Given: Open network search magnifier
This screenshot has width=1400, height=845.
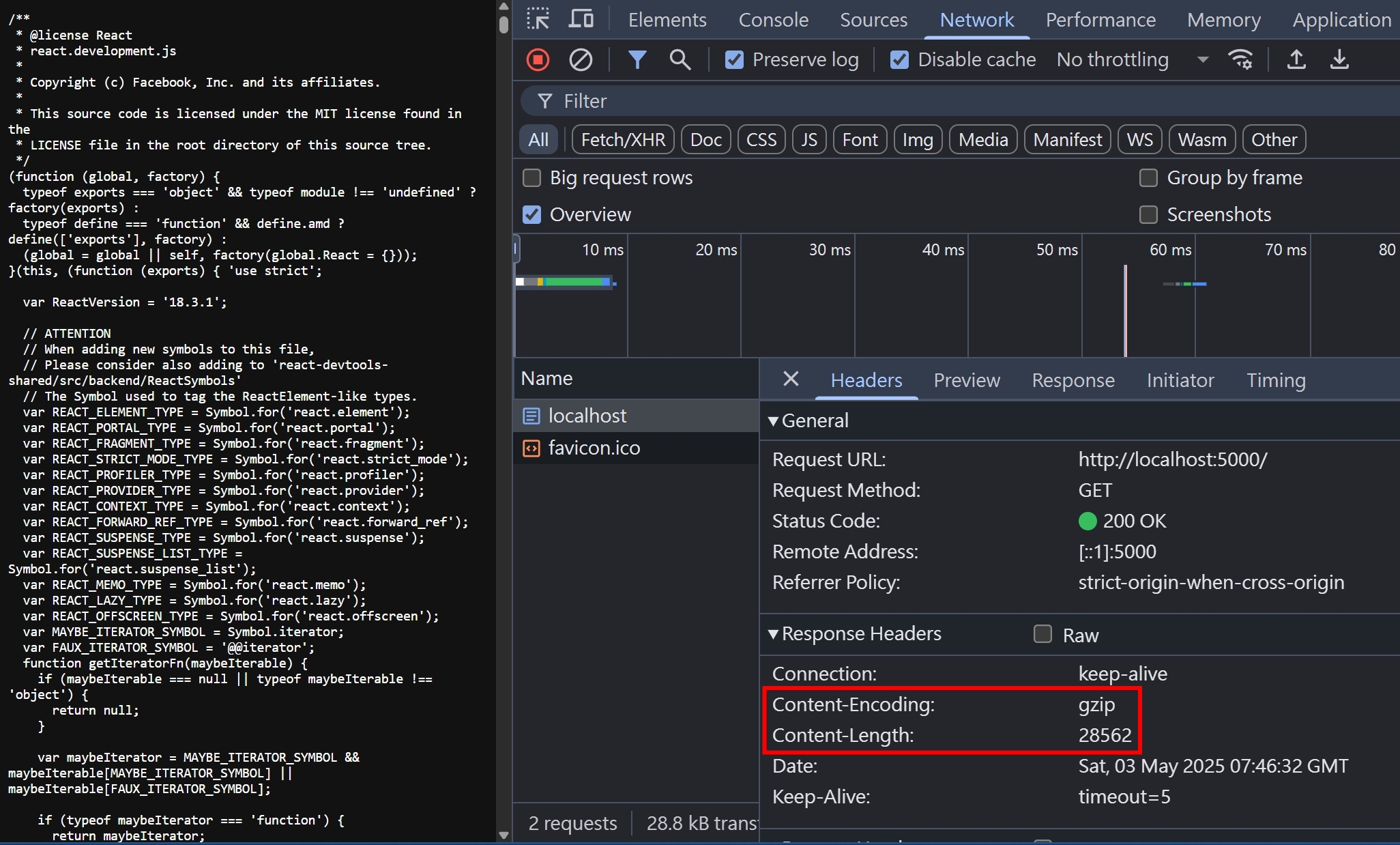Looking at the screenshot, I should point(680,60).
